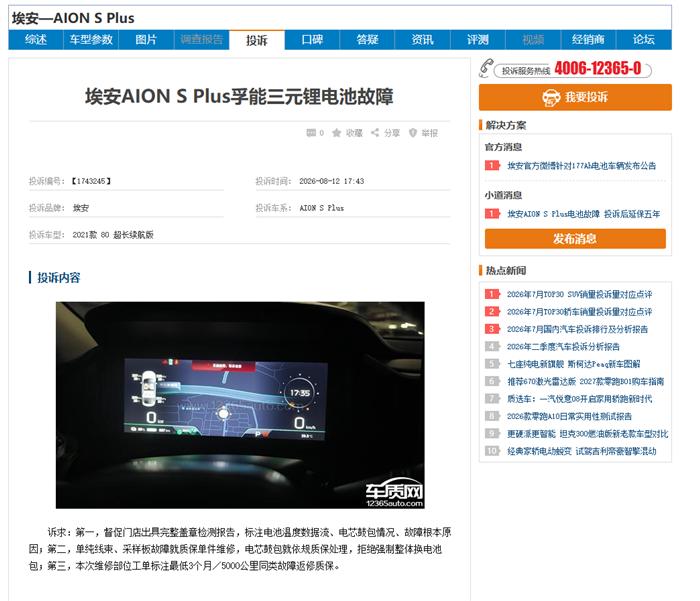Click the 我要投诉 orange button

pos(575,97)
